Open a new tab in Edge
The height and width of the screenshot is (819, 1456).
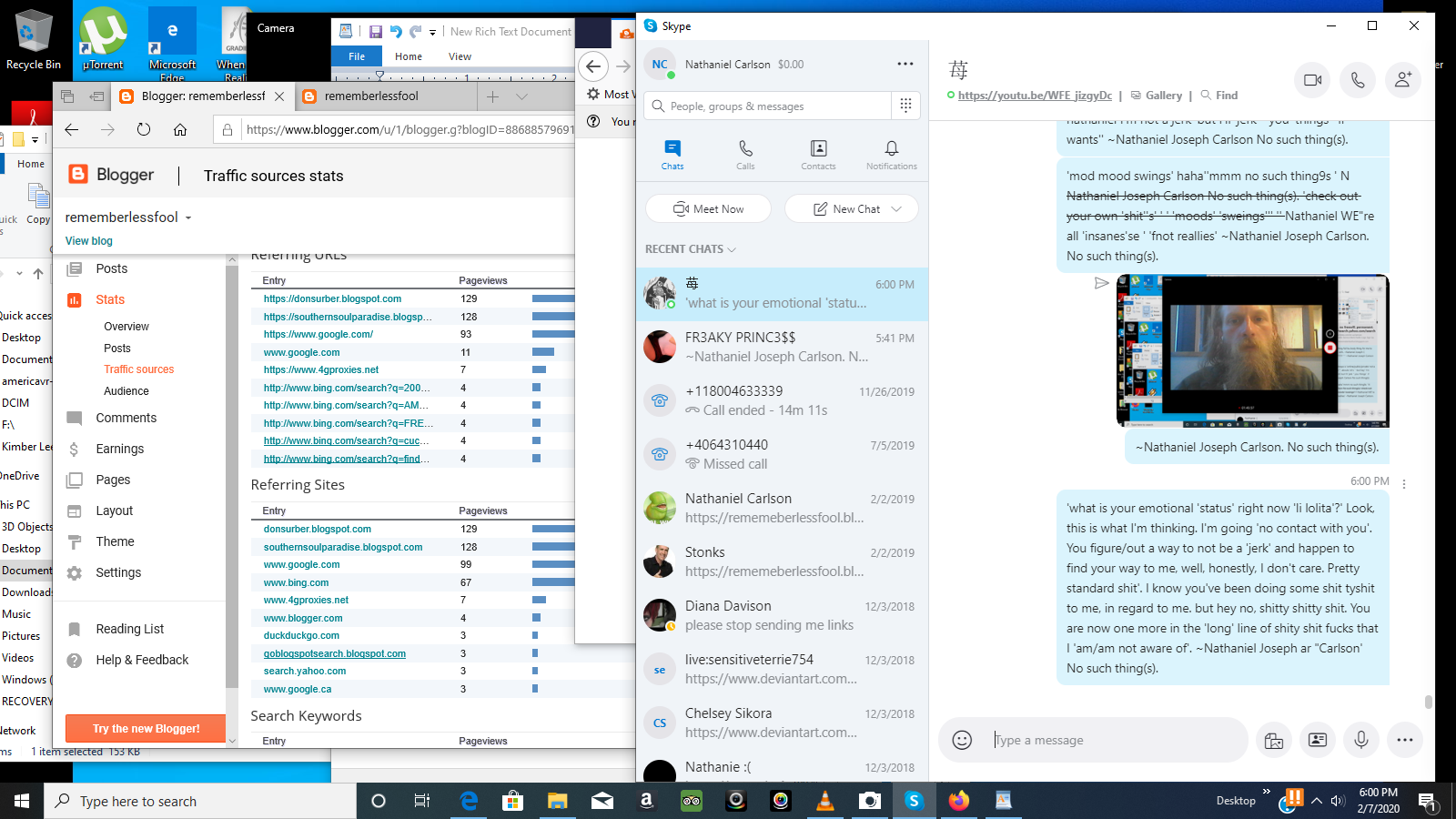pos(492,96)
